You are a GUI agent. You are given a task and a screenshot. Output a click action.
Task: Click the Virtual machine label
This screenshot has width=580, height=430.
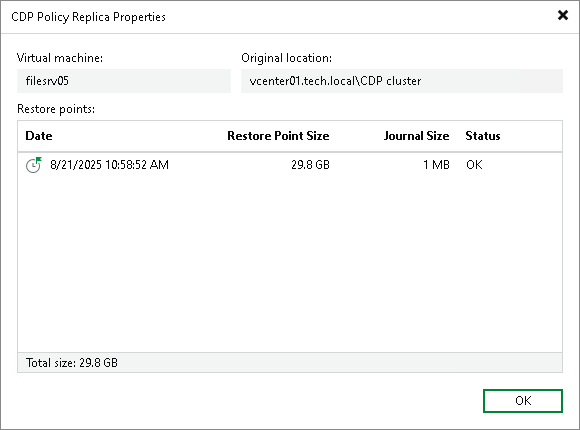60,58
